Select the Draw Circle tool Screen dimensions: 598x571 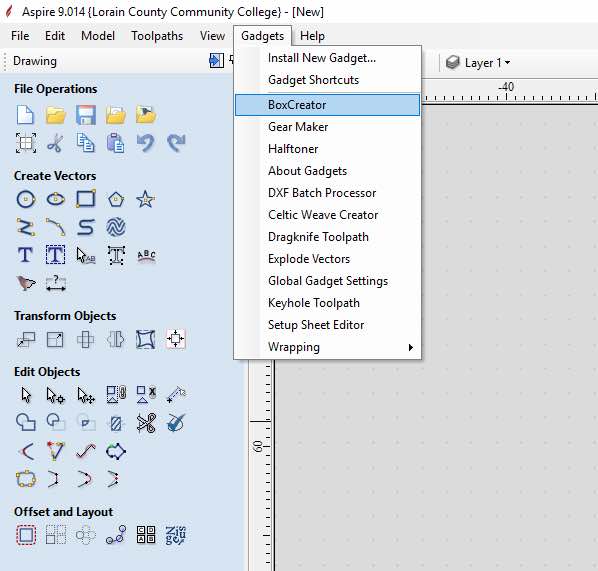[26, 199]
